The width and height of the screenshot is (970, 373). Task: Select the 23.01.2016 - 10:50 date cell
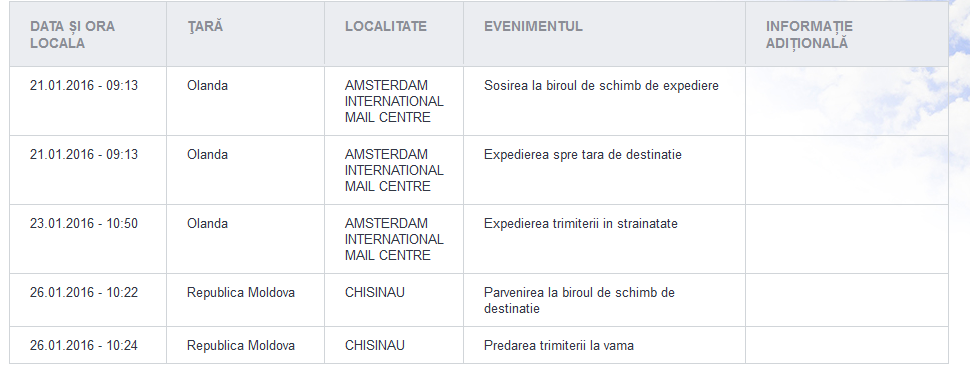point(84,223)
